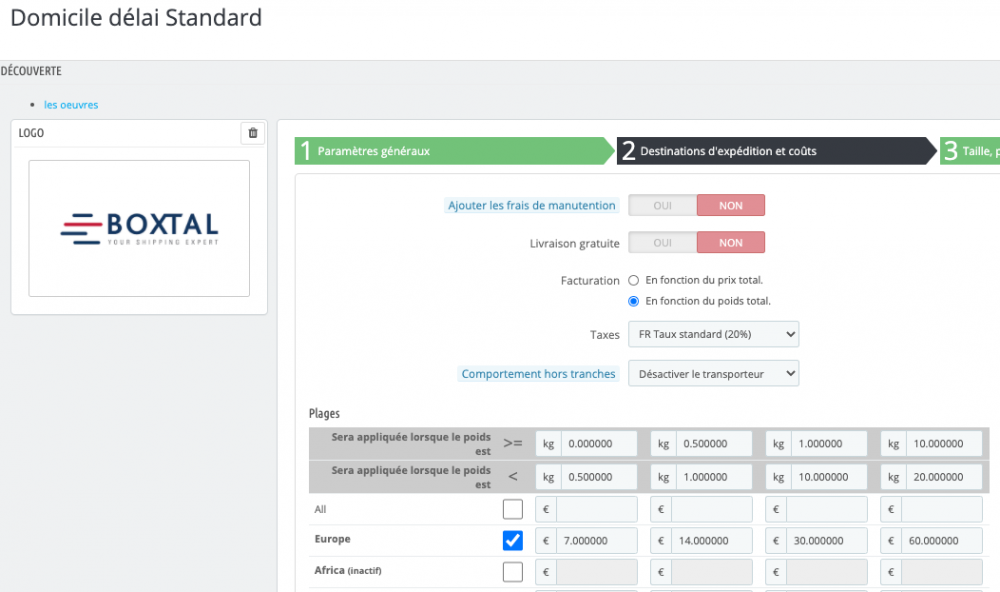
Task: Click the first lower weight bound field 0.000000
Action: coord(597,443)
